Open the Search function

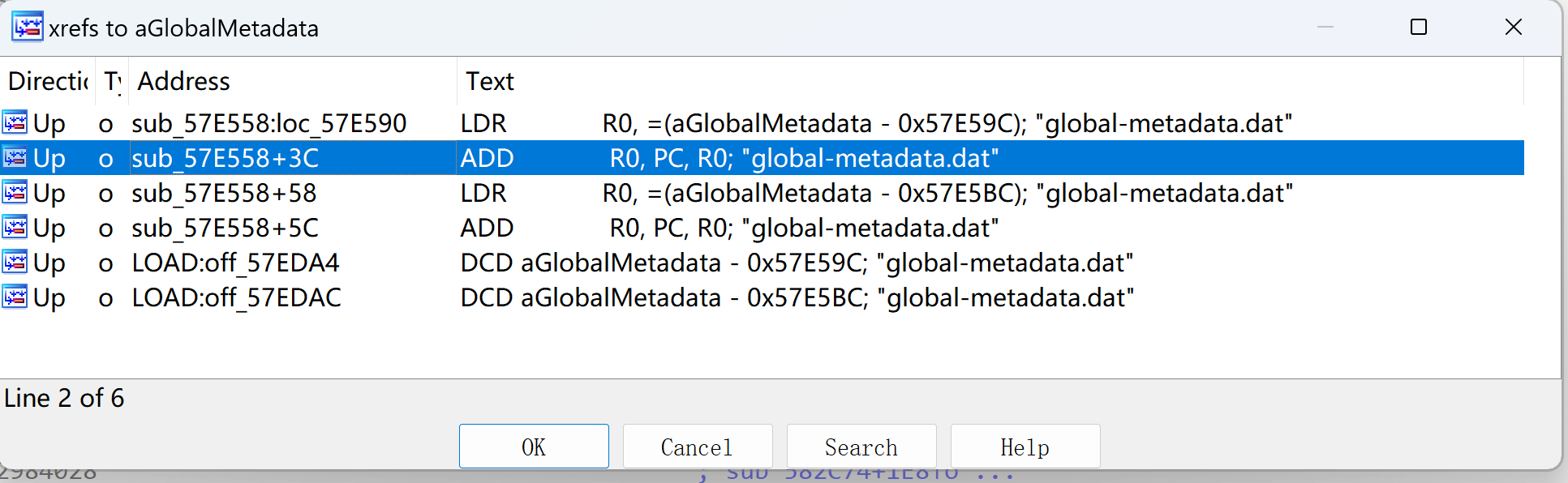(861, 447)
